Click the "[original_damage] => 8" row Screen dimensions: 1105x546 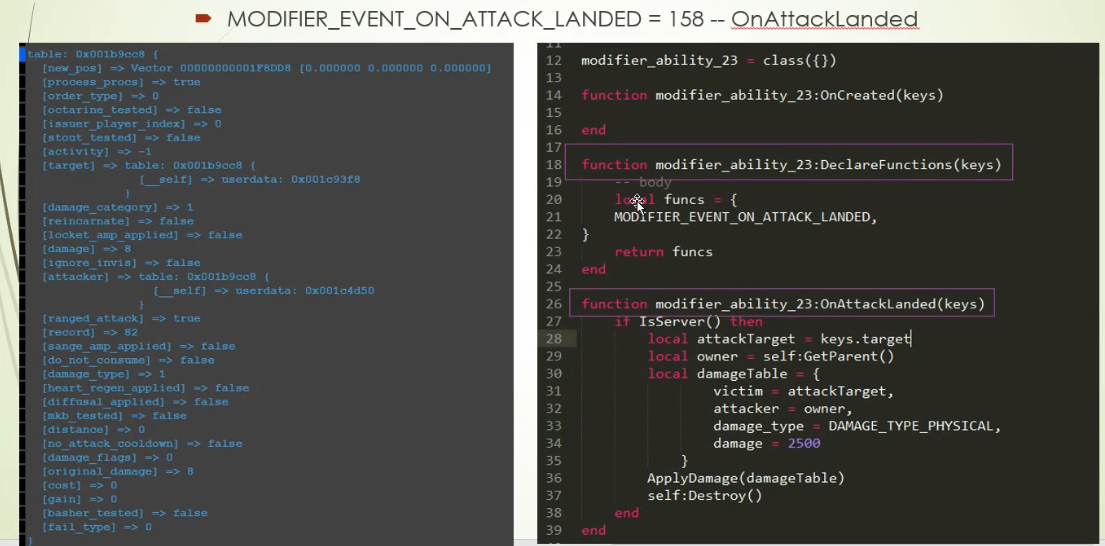(x=118, y=471)
